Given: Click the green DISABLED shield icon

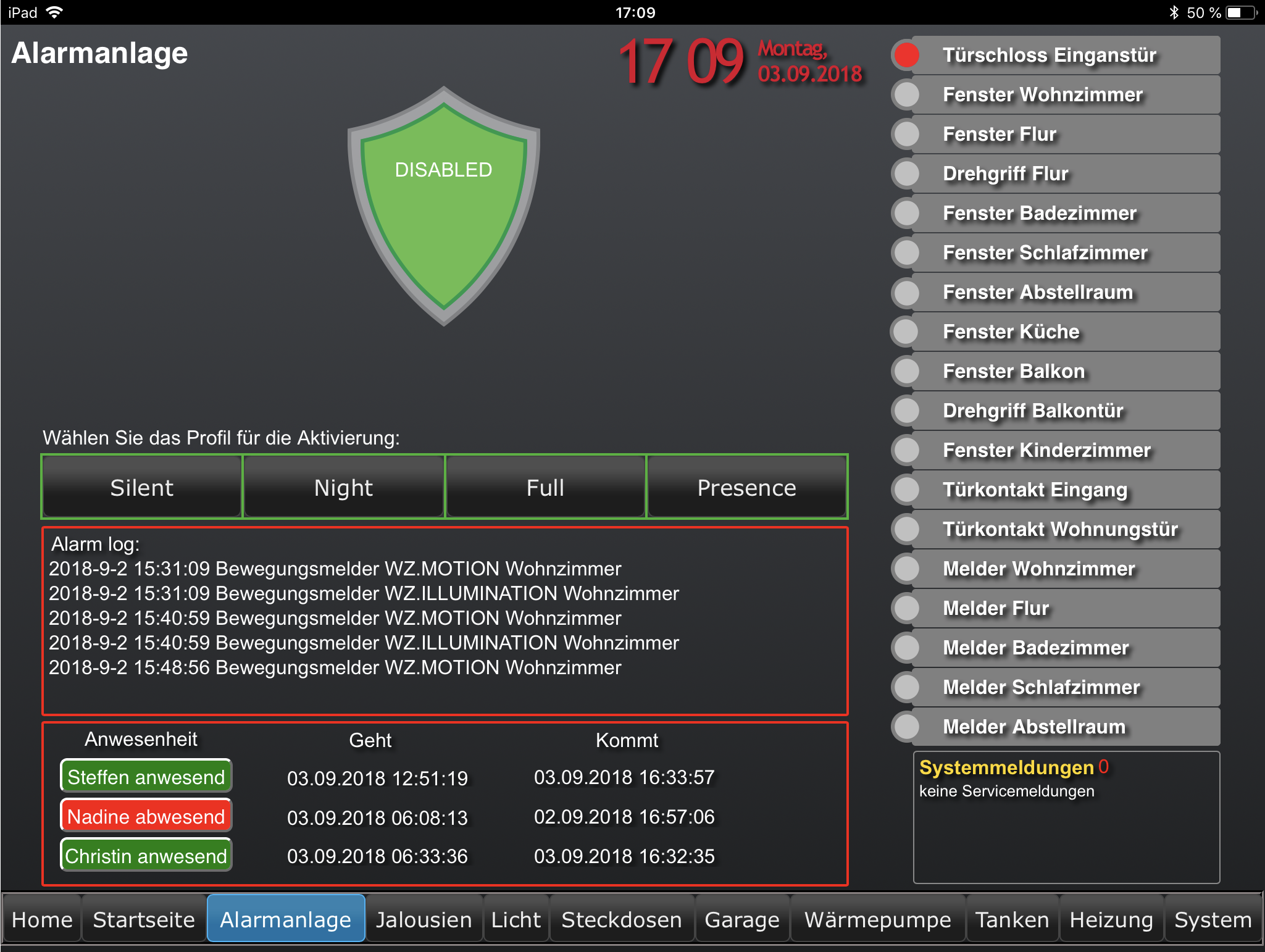Looking at the screenshot, I should pos(443,206).
